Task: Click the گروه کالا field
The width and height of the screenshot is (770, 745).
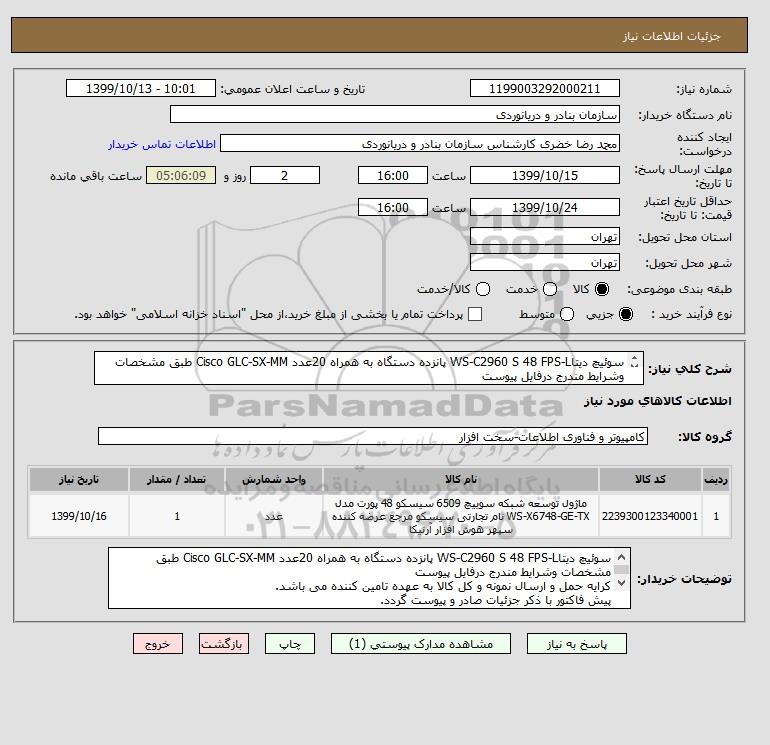Action: 373,436
